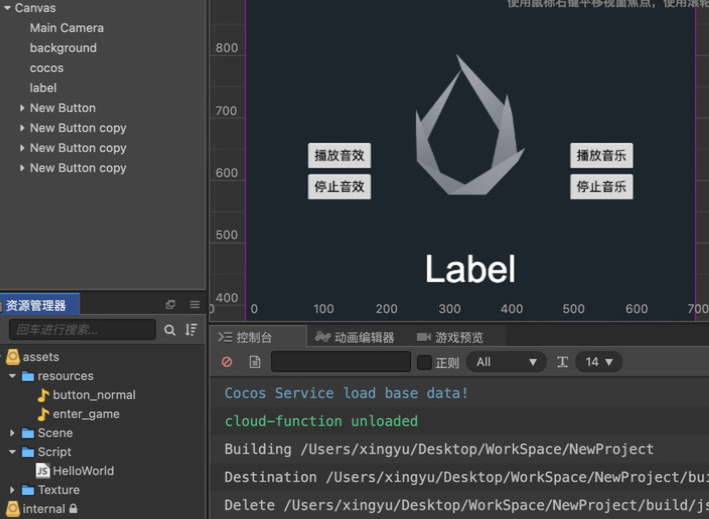Click the 停止音乐 button in scene
Screen dimensions: 709x519
point(601,187)
